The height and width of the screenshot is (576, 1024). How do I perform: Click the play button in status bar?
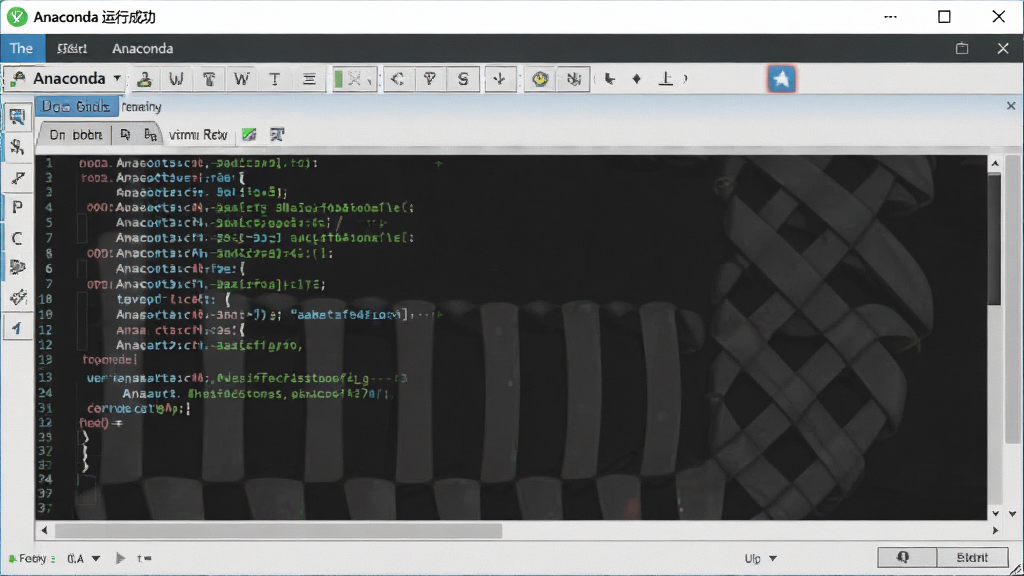[120, 558]
